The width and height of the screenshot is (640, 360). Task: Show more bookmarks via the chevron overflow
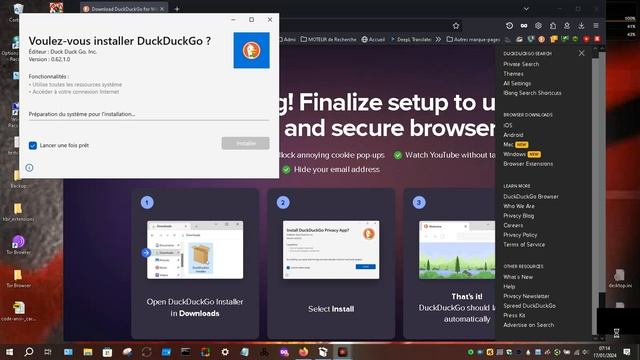(x=438, y=40)
